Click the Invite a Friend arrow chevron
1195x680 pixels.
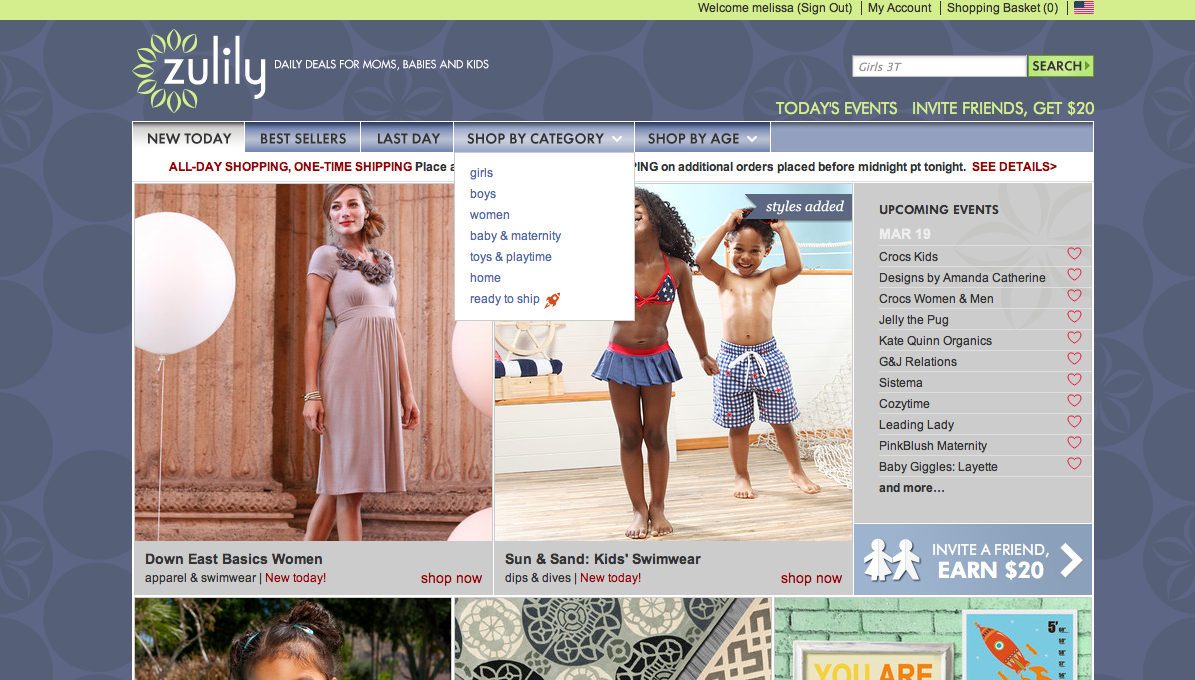pyautogui.click(x=1071, y=560)
